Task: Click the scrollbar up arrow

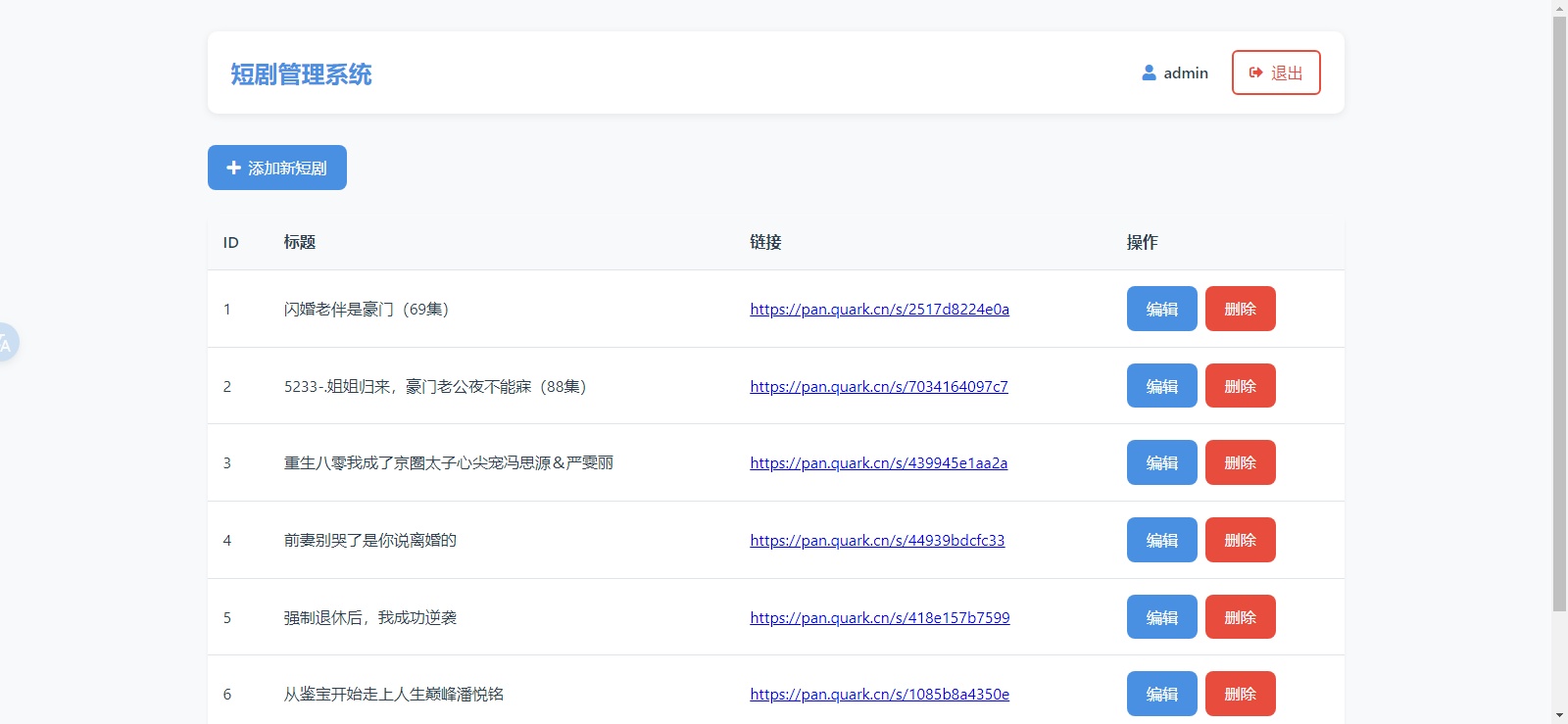Action: tap(1559, 8)
